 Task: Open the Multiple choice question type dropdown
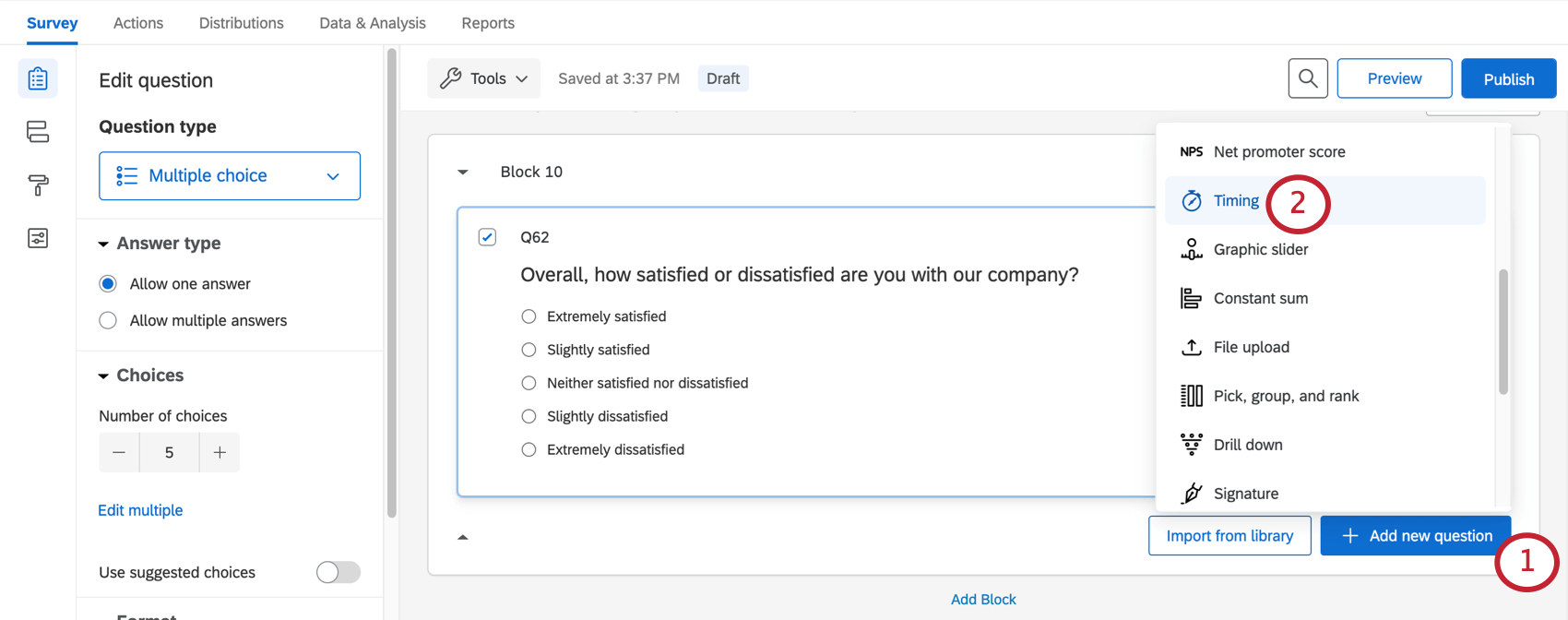(229, 175)
